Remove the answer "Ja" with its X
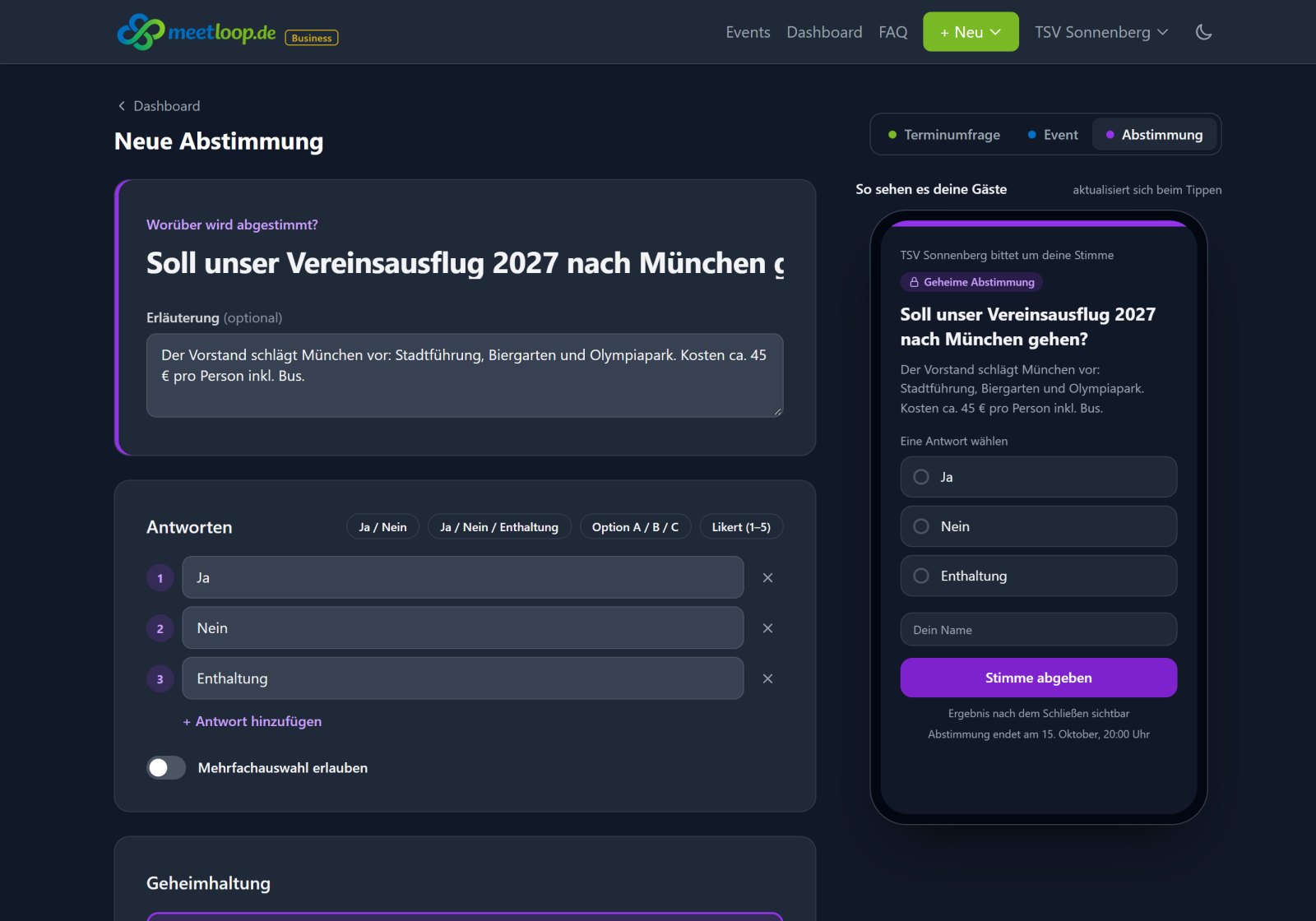1316x921 pixels. pos(767,578)
